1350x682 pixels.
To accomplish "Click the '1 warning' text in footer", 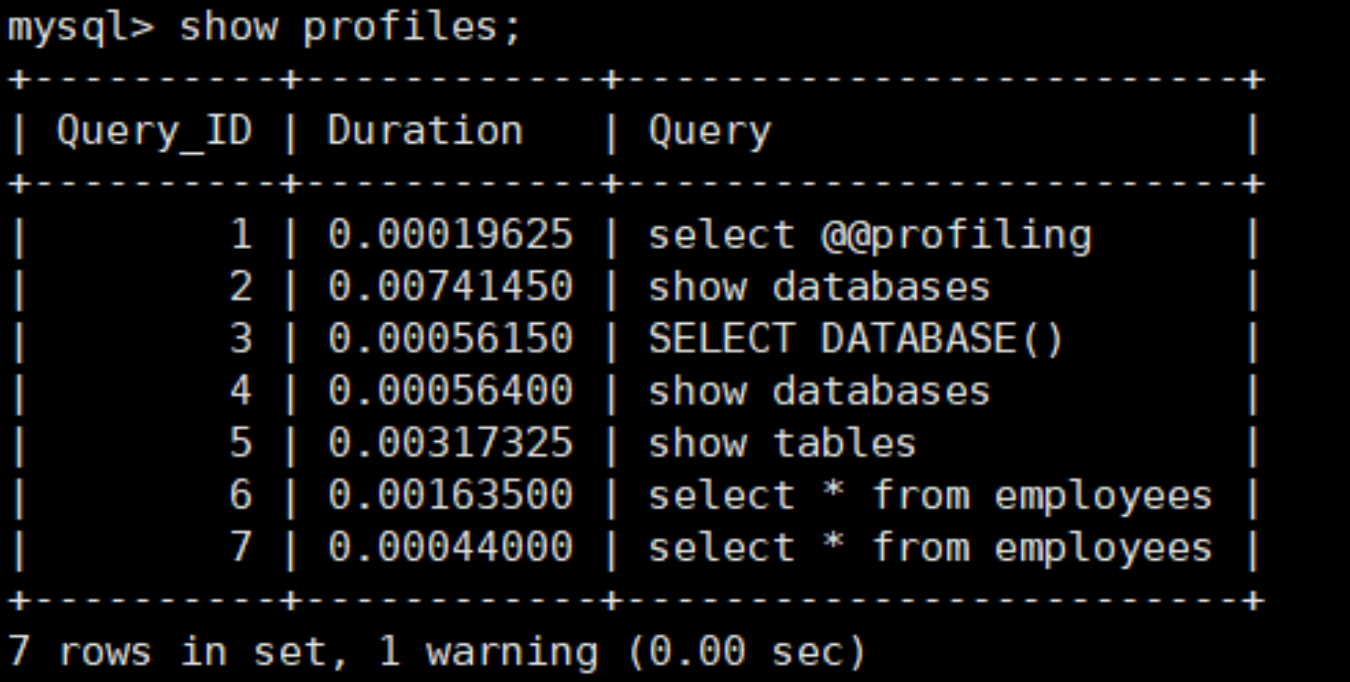I will 487,652.
